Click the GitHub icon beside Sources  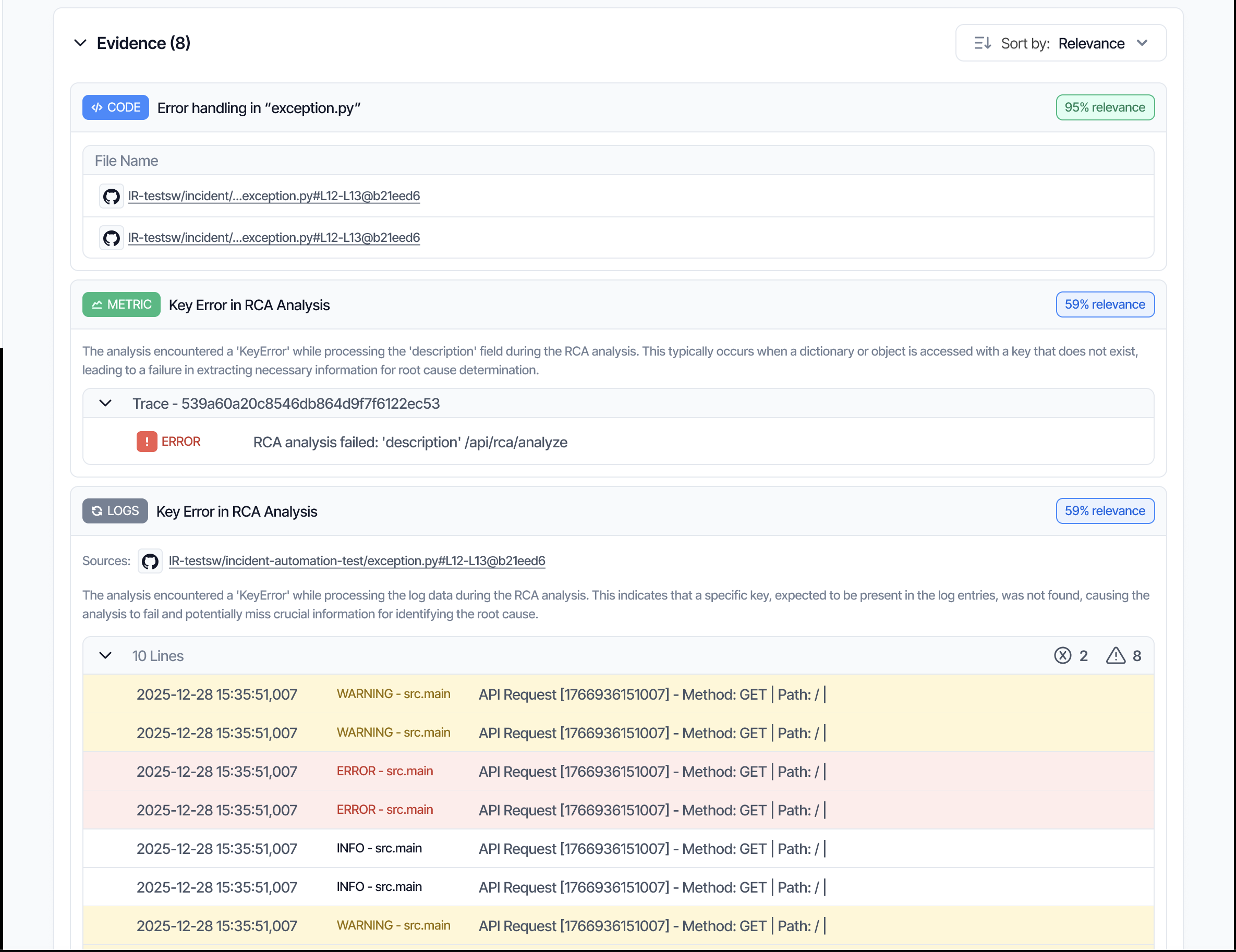(x=150, y=561)
